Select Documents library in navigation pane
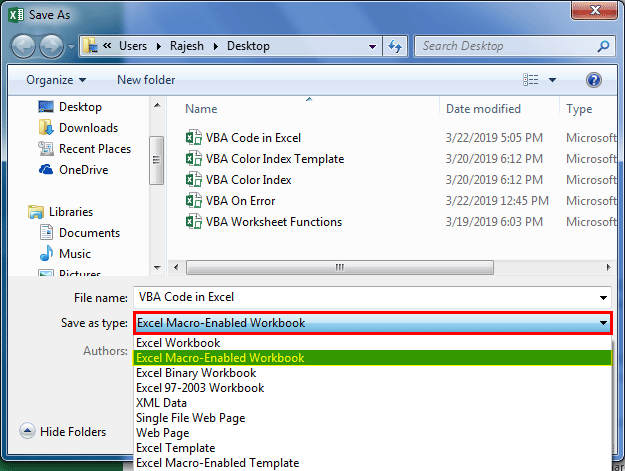 tap(89, 233)
